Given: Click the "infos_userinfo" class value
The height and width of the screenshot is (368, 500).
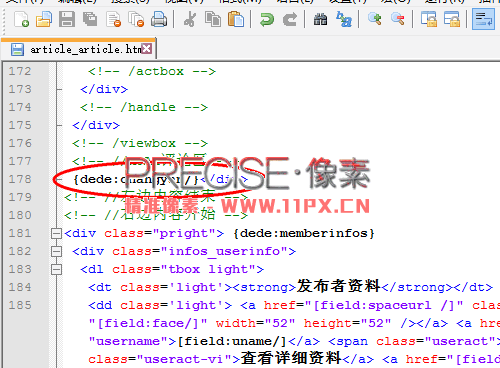Looking at the screenshot, I should pyautogui.click(x=224, y=251).
